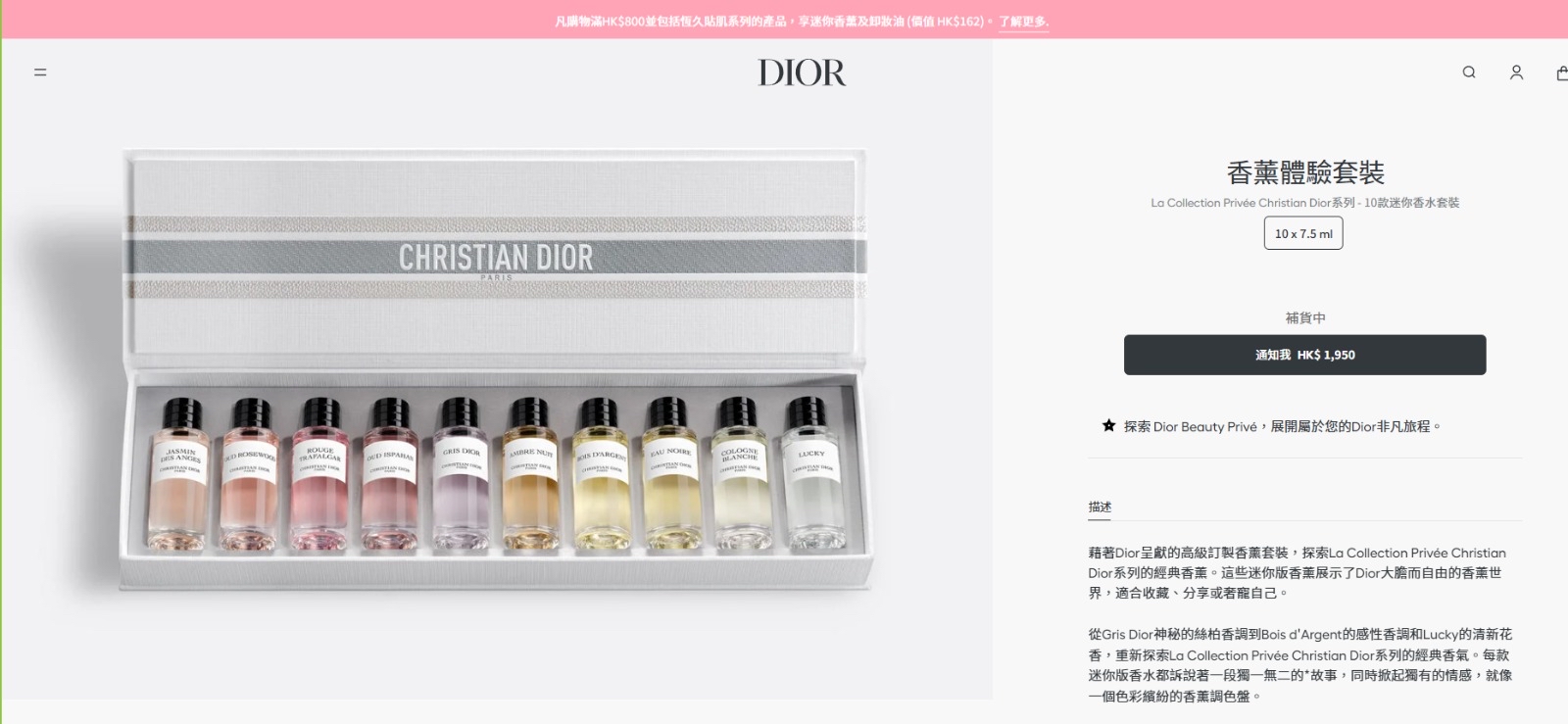Click the Christian Dior box lid image
The image size is (1568, 724).
496,257
